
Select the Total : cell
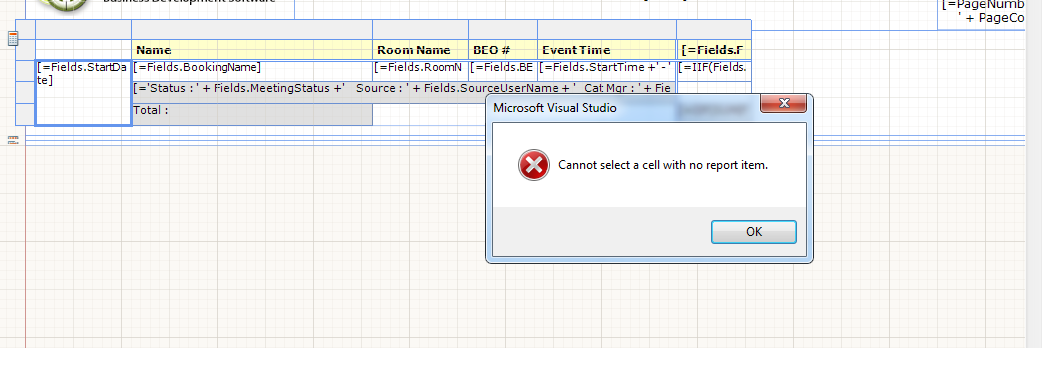[252, 114]
